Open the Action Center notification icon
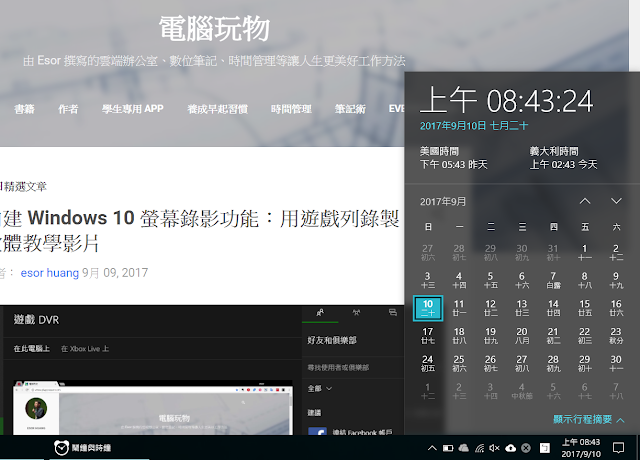The height and width of the screenshot is (460, 640). pyautogui.click(x=619, y=448)
